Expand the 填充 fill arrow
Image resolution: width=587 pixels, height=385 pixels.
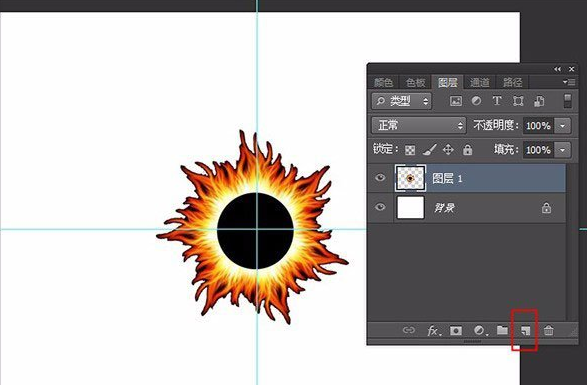562,150
